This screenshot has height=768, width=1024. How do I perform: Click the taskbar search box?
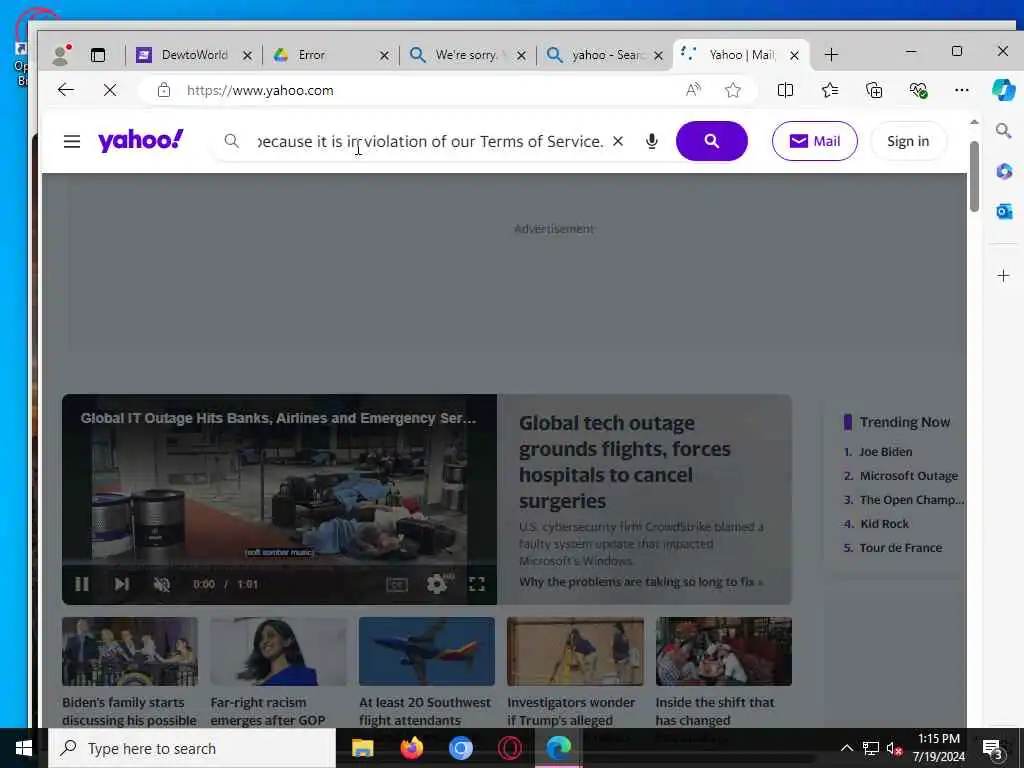192,748
